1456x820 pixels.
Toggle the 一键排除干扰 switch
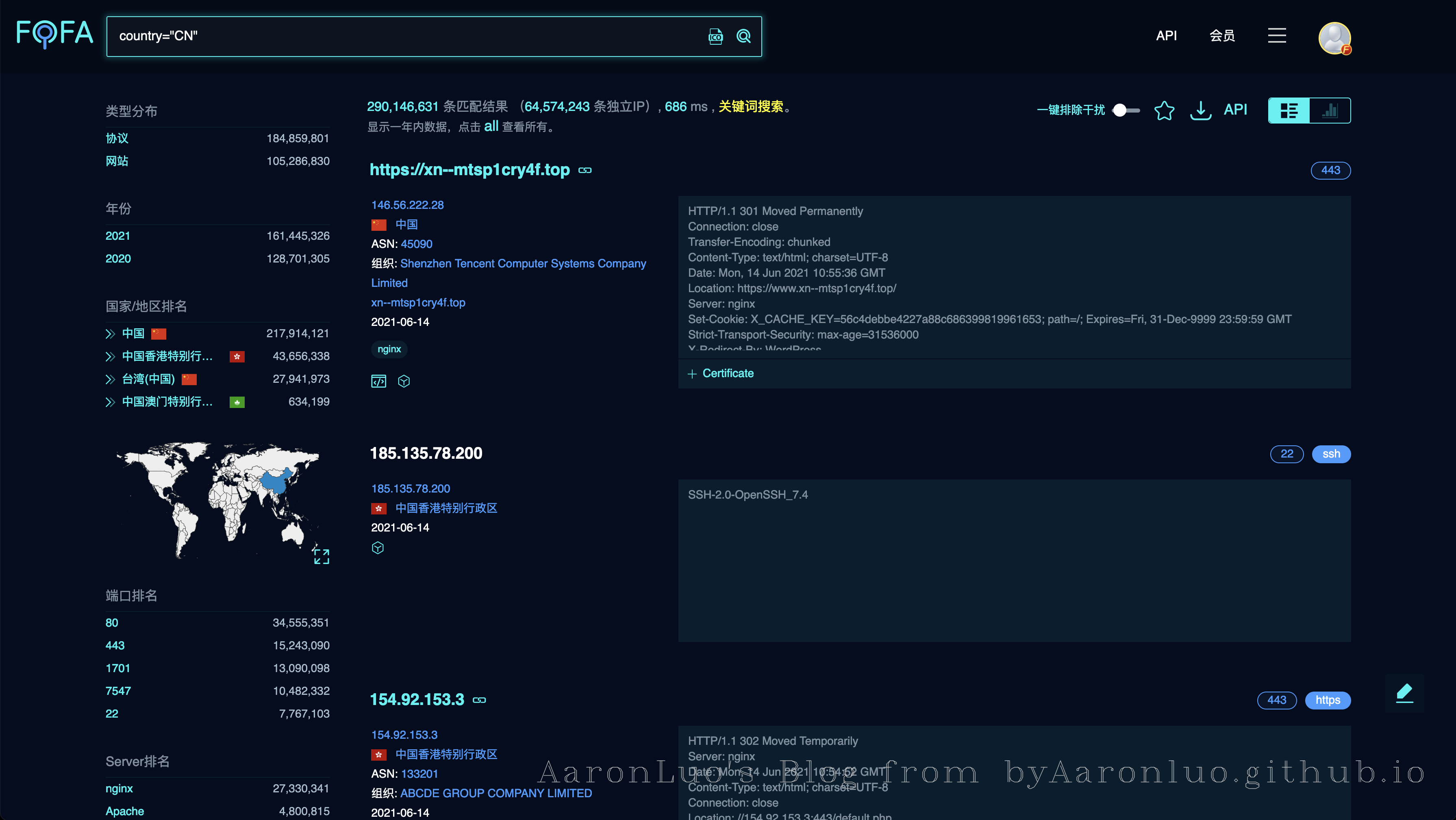pos(1126,110)
